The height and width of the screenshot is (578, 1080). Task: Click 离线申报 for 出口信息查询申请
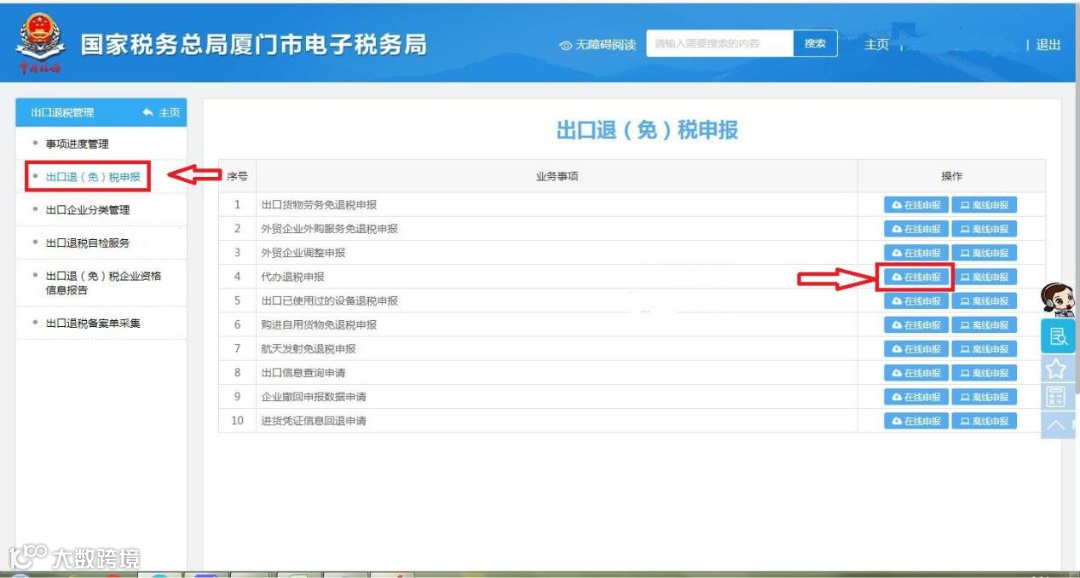click(x=984, y=373)
